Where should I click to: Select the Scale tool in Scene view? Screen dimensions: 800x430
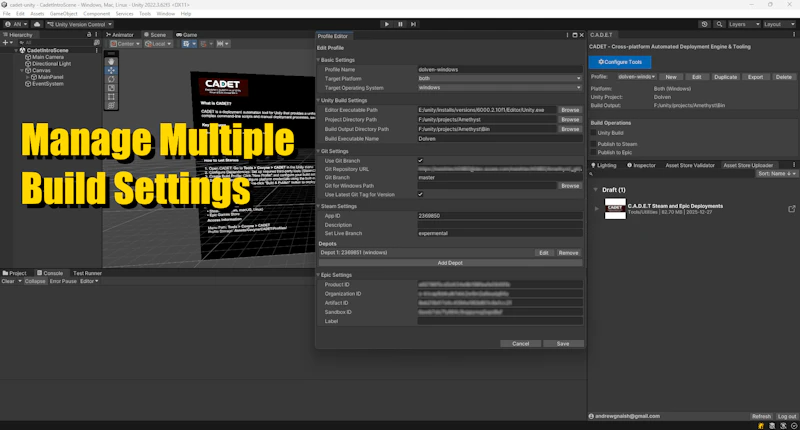pos(111,88)
